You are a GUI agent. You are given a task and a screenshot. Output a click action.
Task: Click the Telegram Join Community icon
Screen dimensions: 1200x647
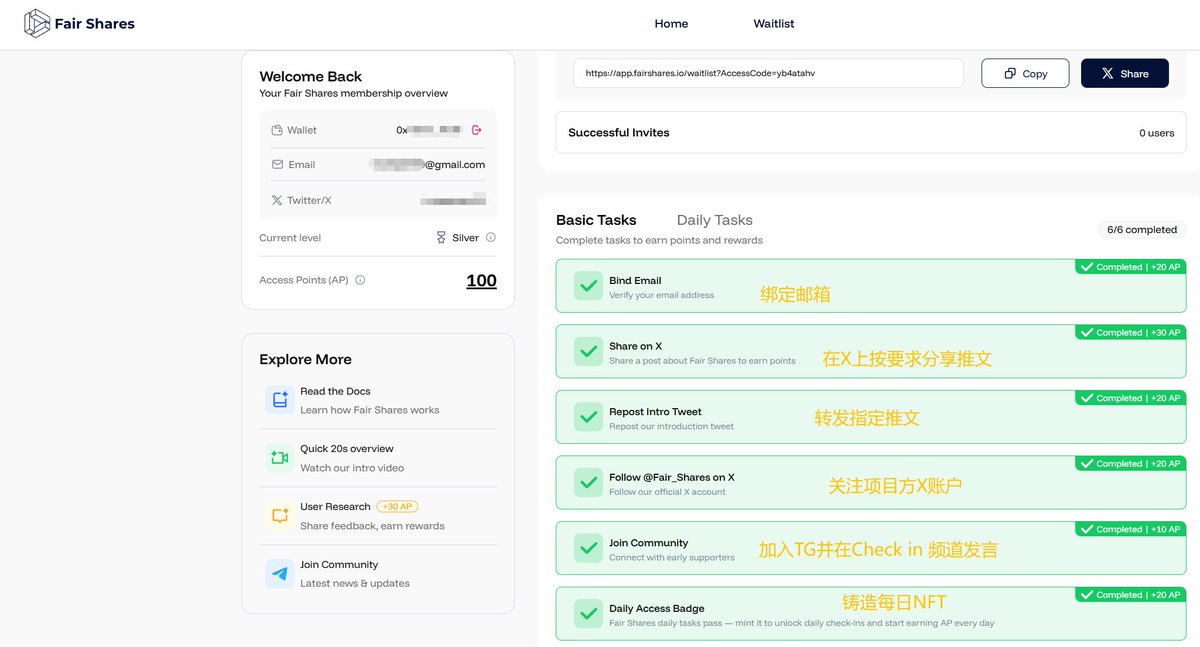tap(279, 574)
